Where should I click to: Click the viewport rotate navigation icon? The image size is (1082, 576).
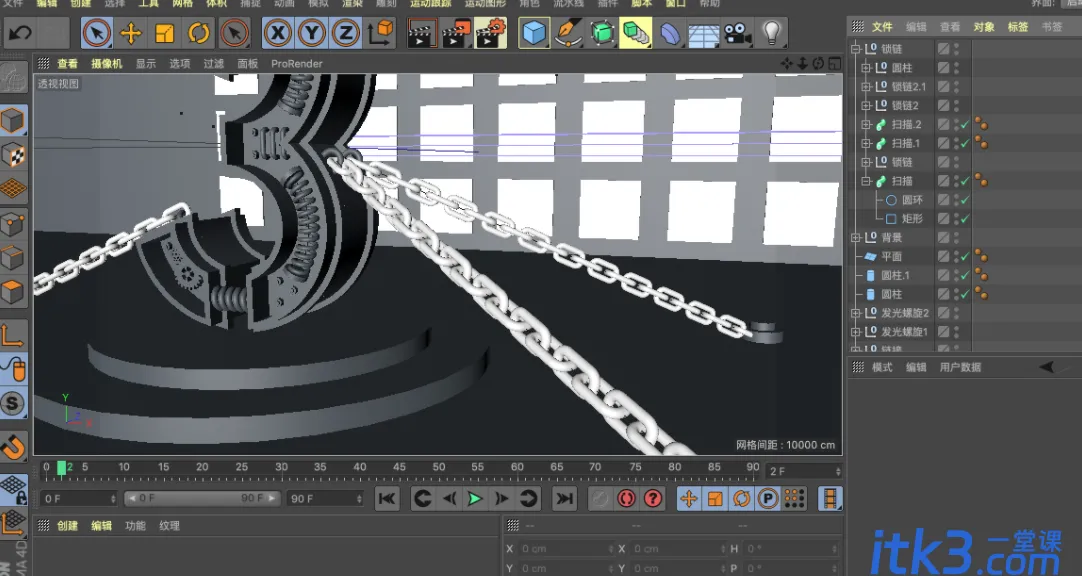tap(818, 63)
